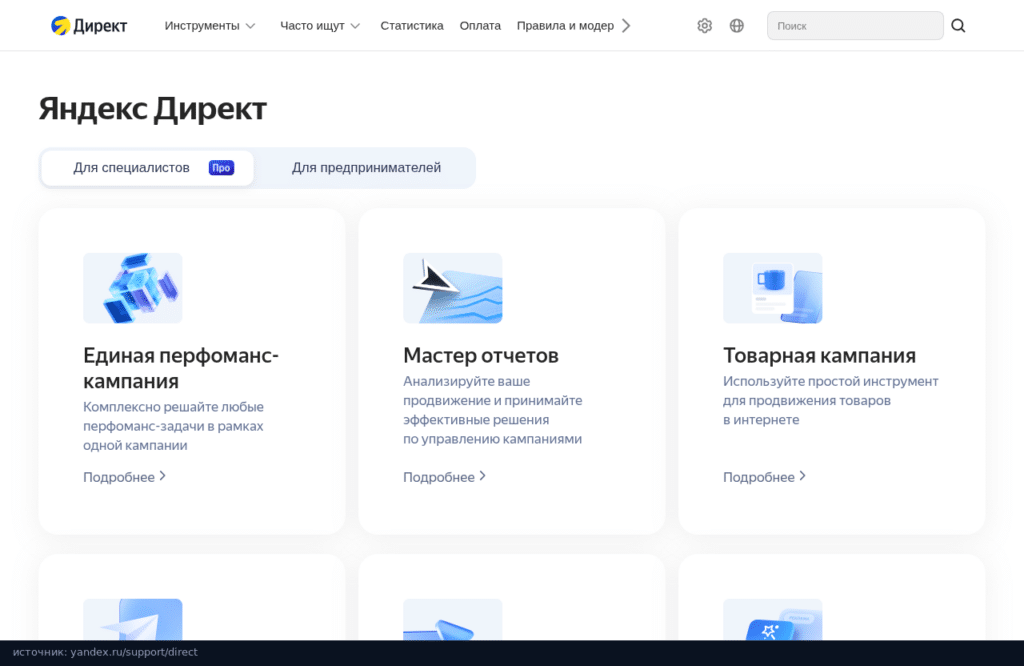
Task: Click the search magnifier icon
Action: [x=958, y=25]
